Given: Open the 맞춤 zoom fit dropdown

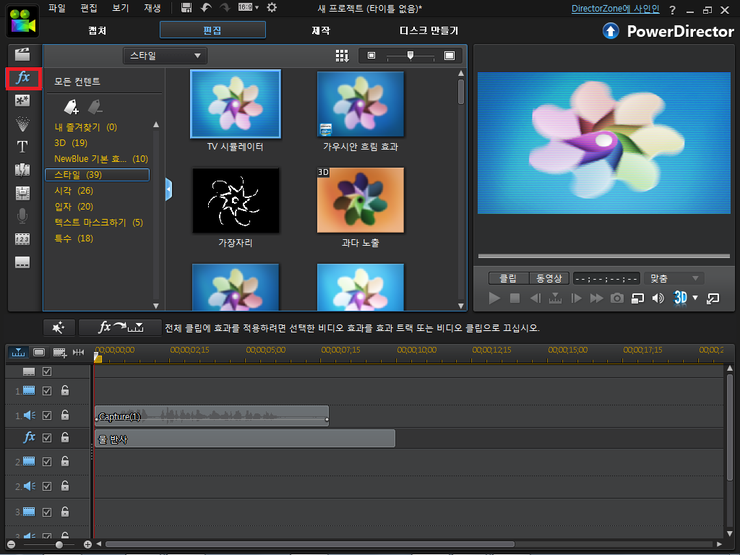Looking at the screenshot, I should point(673,278).
